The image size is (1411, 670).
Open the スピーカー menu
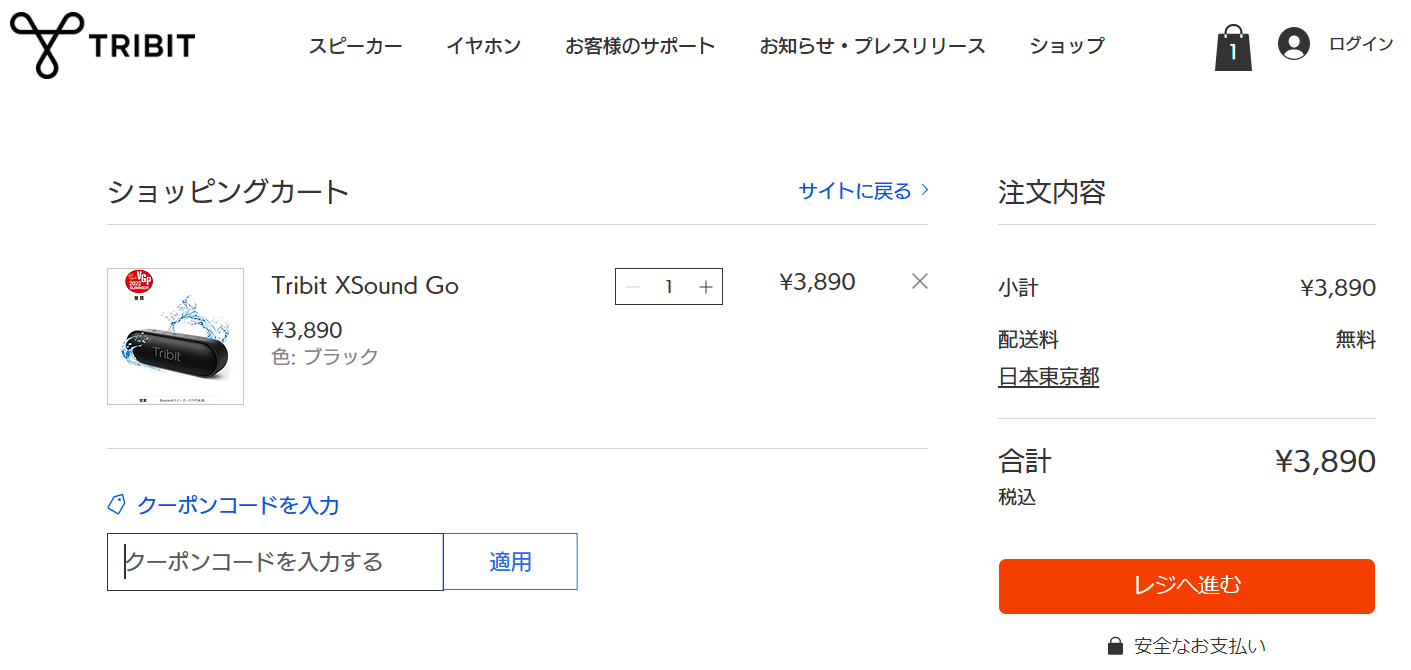[x=355, y=46]
